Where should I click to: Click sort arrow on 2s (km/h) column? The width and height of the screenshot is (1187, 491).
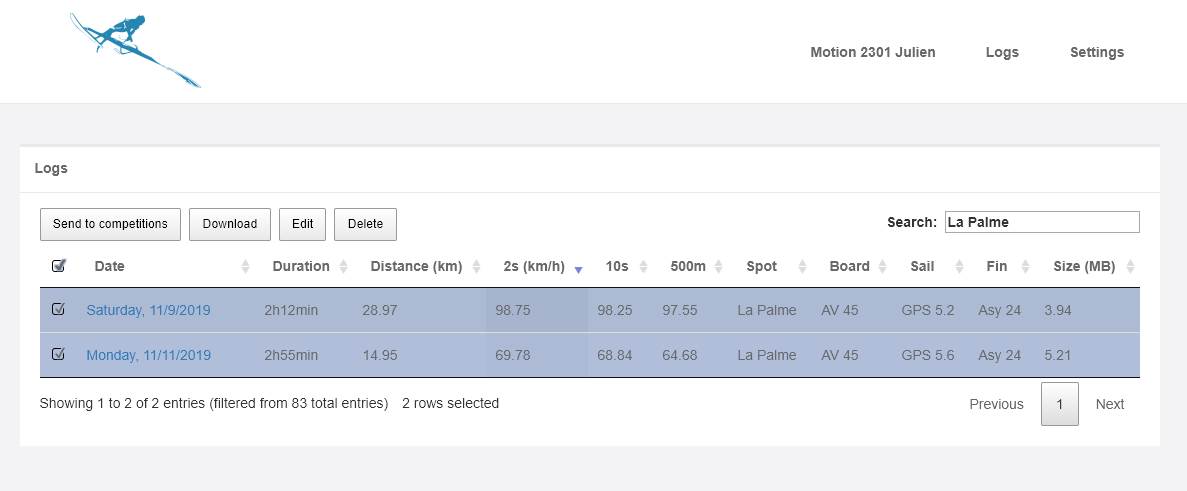pyautogui.click(x=578, y=268)
